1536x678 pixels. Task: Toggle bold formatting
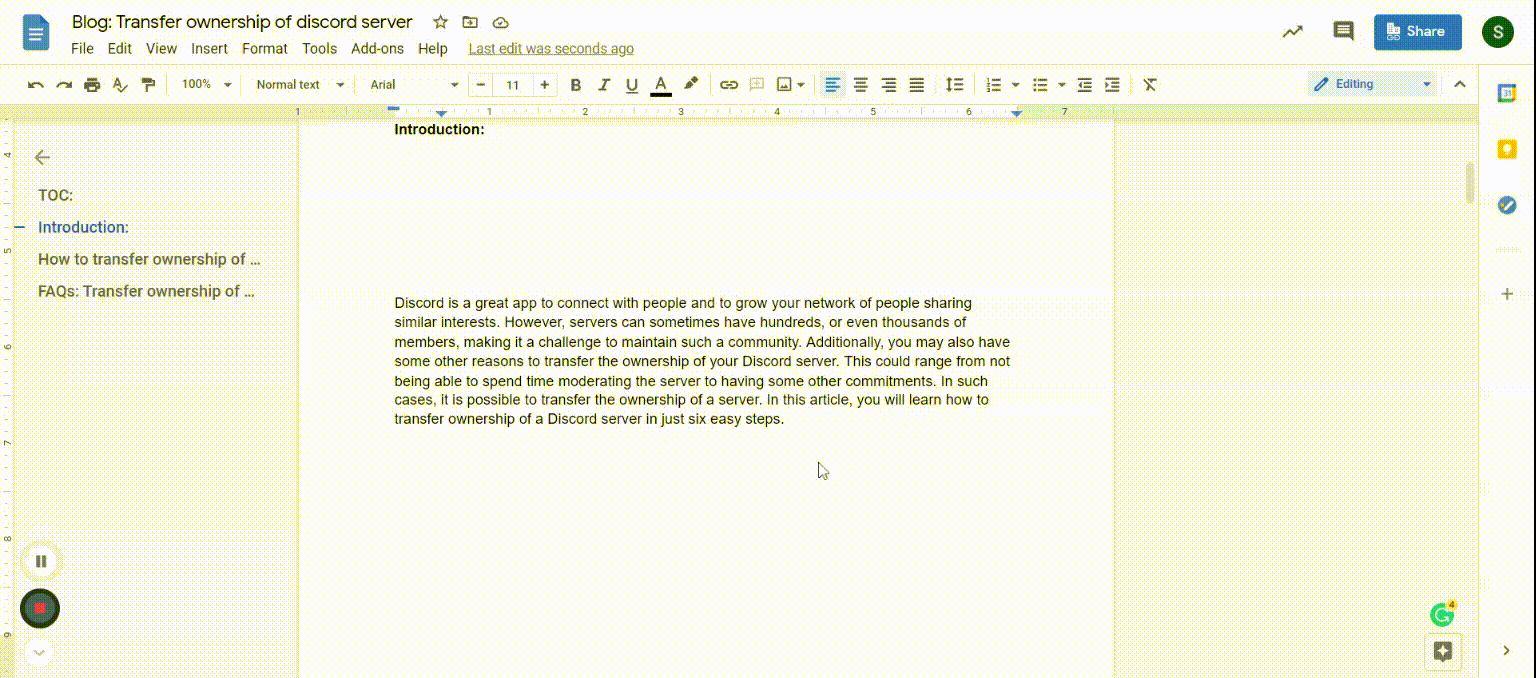[x=575, y=85]
